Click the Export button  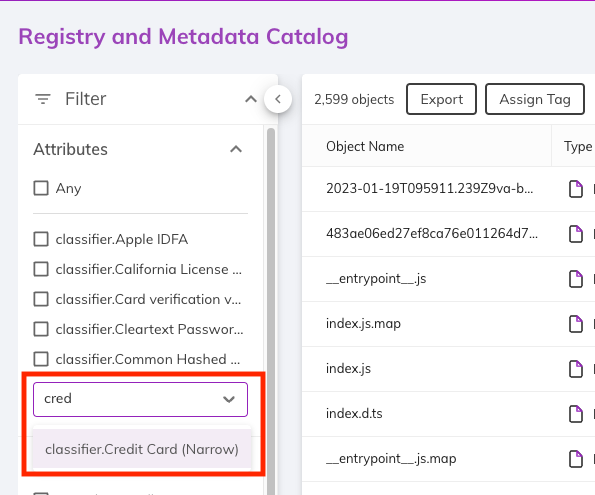click(x=441, y=99)
